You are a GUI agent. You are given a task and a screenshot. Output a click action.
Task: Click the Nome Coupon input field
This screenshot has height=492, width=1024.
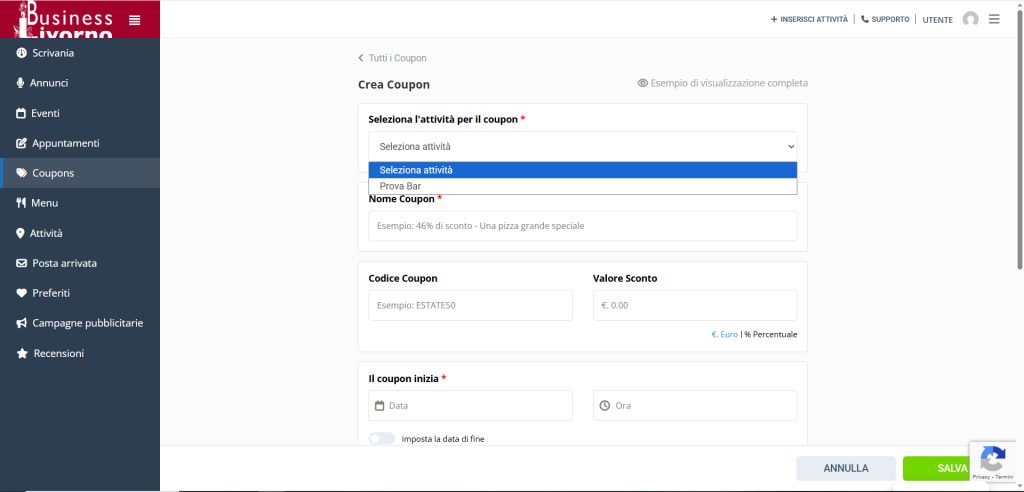coord(582,226)
